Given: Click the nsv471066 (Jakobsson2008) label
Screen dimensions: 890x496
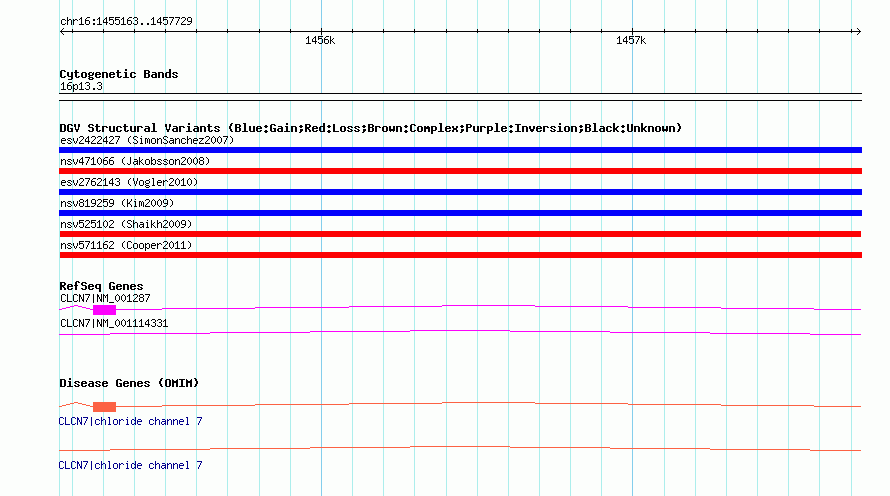Looking at the screenshot, I should point(135,161).
